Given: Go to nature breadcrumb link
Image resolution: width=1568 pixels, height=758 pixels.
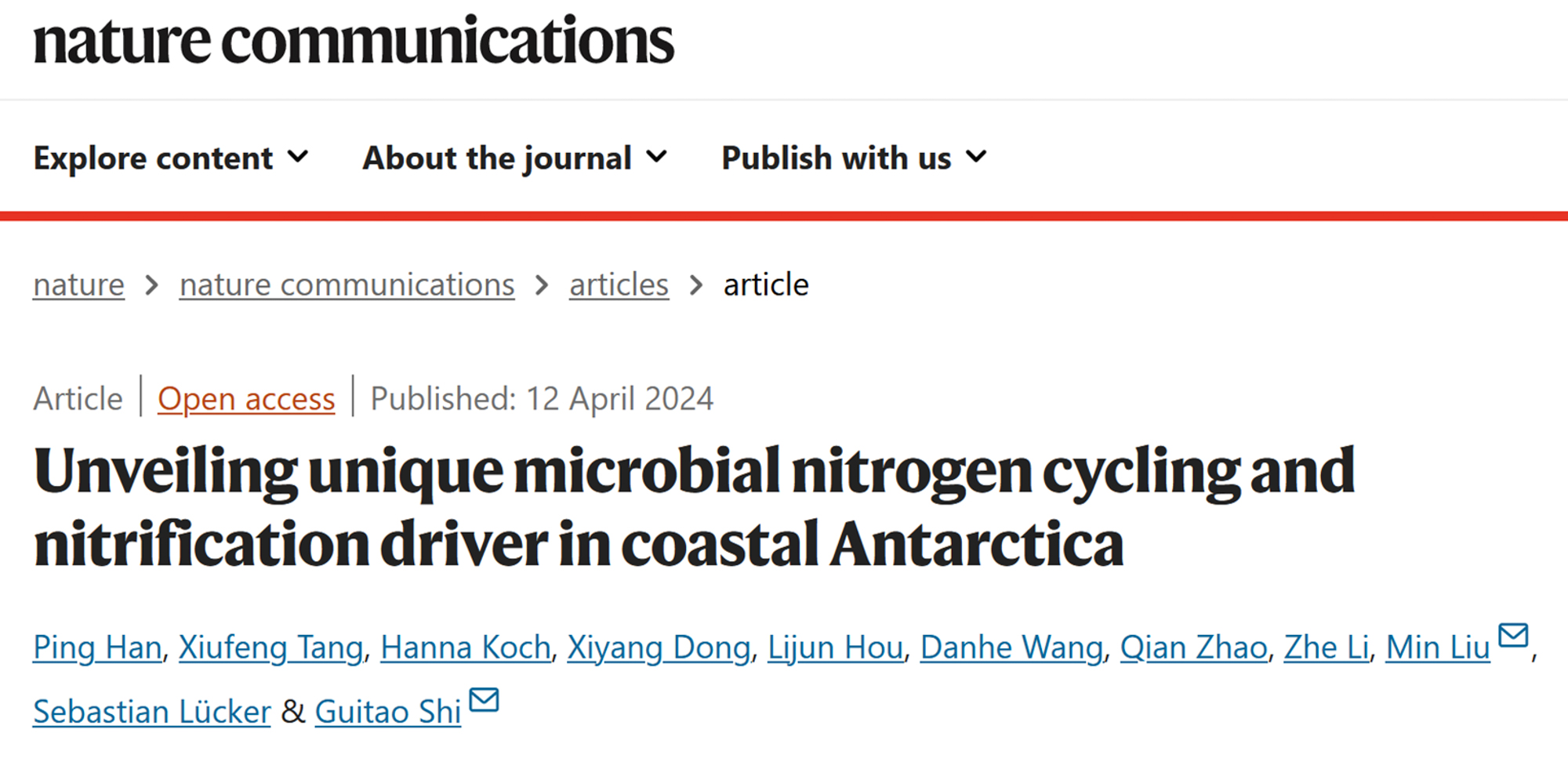Looking at the screenshot, I should point(78,285).
